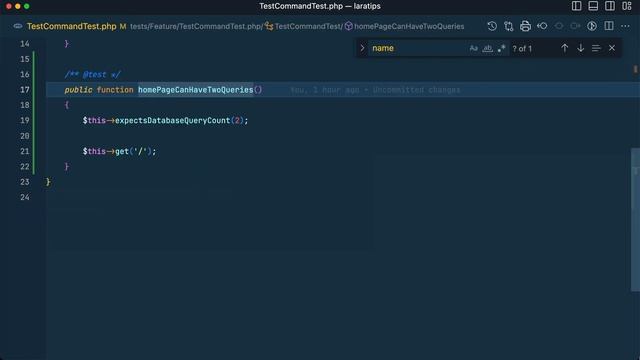The width and height of the screenshot is (640, 360).
Task: Click the print icon in editor toolbar
Action: 525,26
